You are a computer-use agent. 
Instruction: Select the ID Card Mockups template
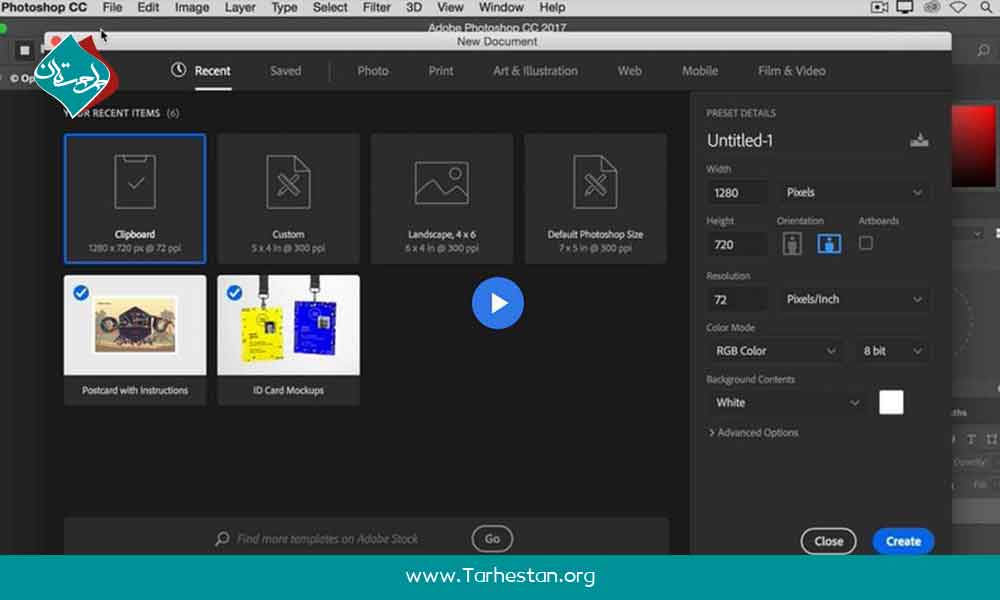[x=288, y=340]
